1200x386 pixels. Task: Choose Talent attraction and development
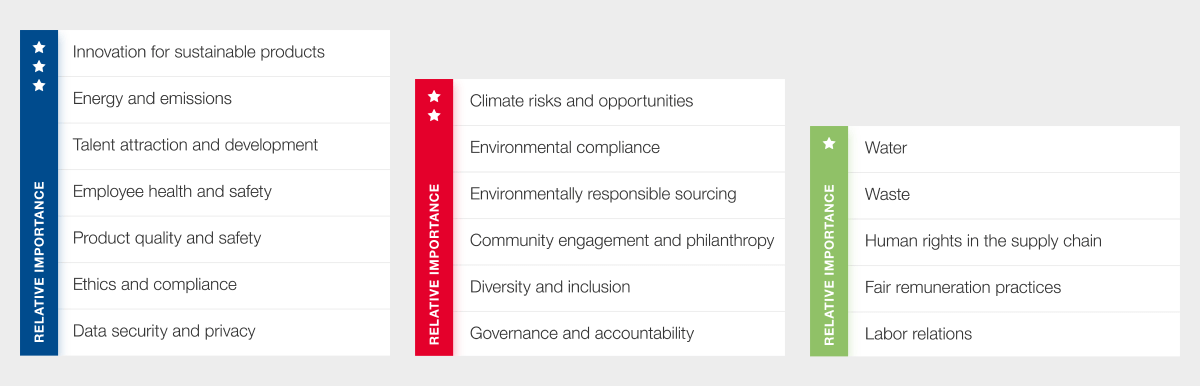point(224,146)
